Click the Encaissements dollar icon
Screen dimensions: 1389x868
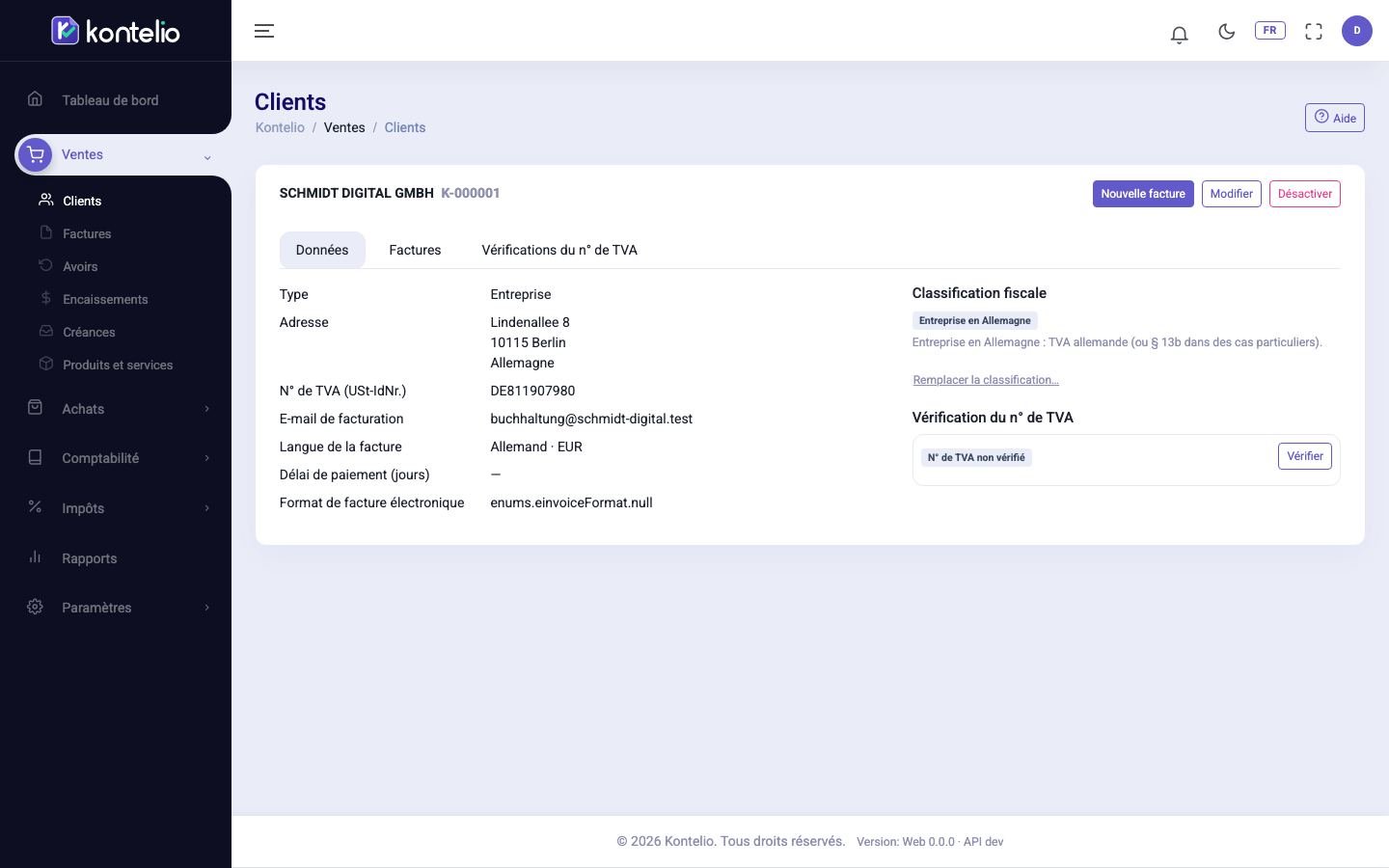point(45,298)
